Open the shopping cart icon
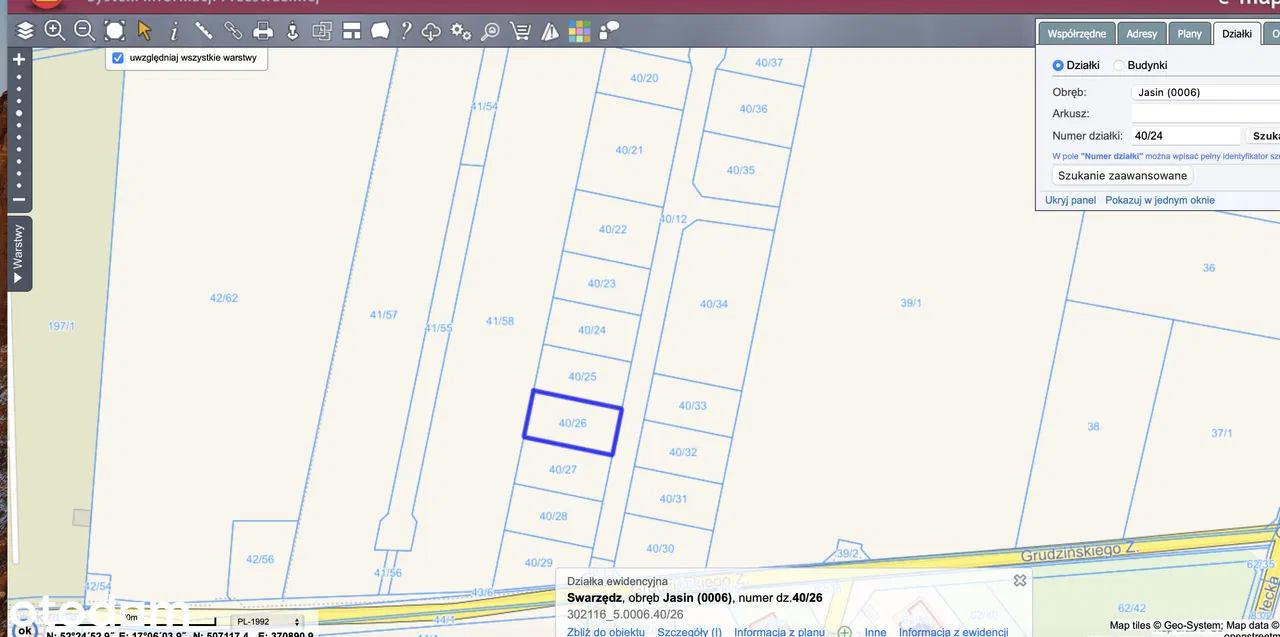 click(x=520, y=31)
